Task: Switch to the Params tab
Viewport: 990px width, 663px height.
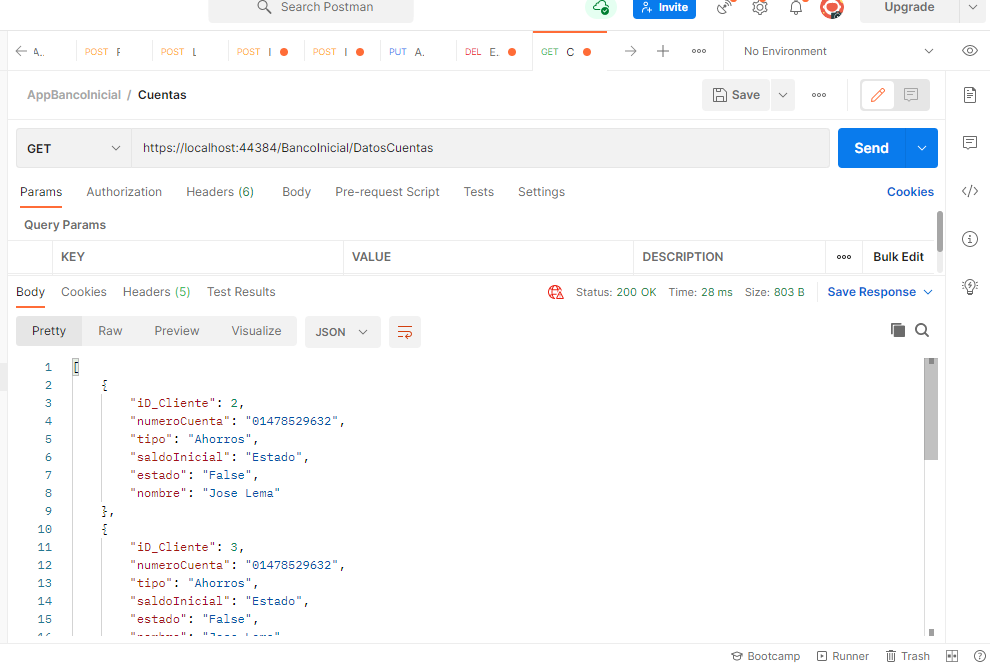Action: point(41,192)
